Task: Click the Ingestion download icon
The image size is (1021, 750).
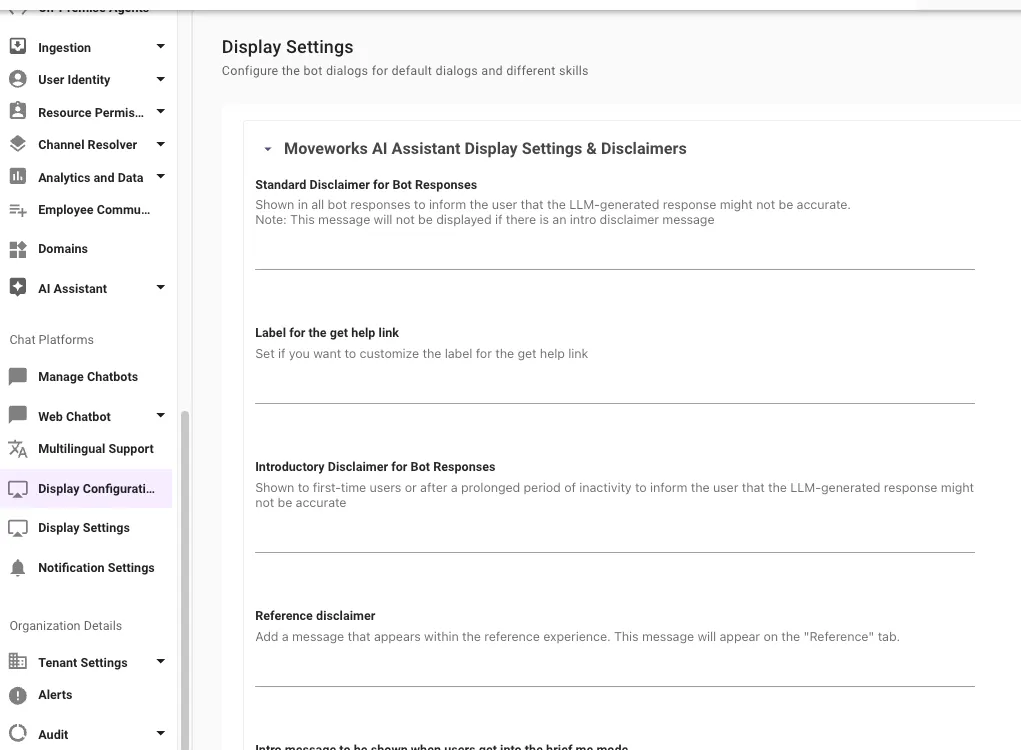Action: pyautogui.click(x=18, y=46)
